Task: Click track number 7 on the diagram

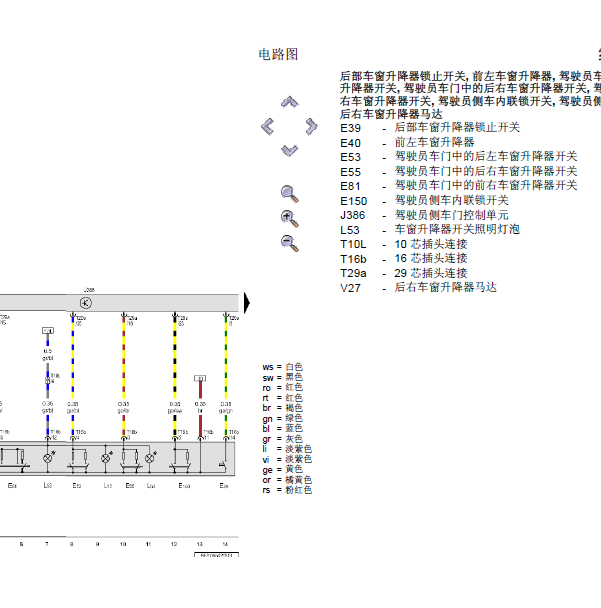Action: [47, 544]
